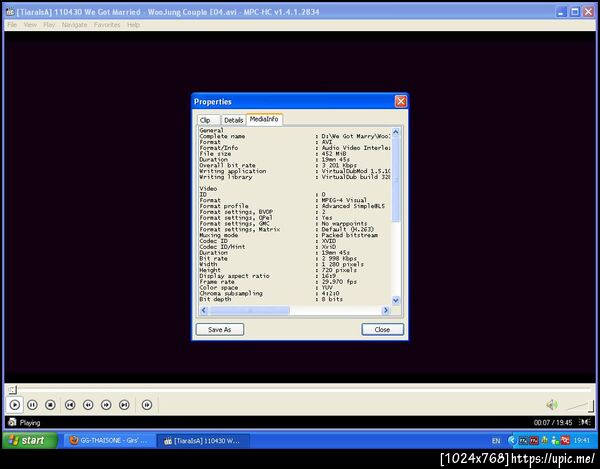Click the 'Muxing mode' label

[x=218, y=235]
